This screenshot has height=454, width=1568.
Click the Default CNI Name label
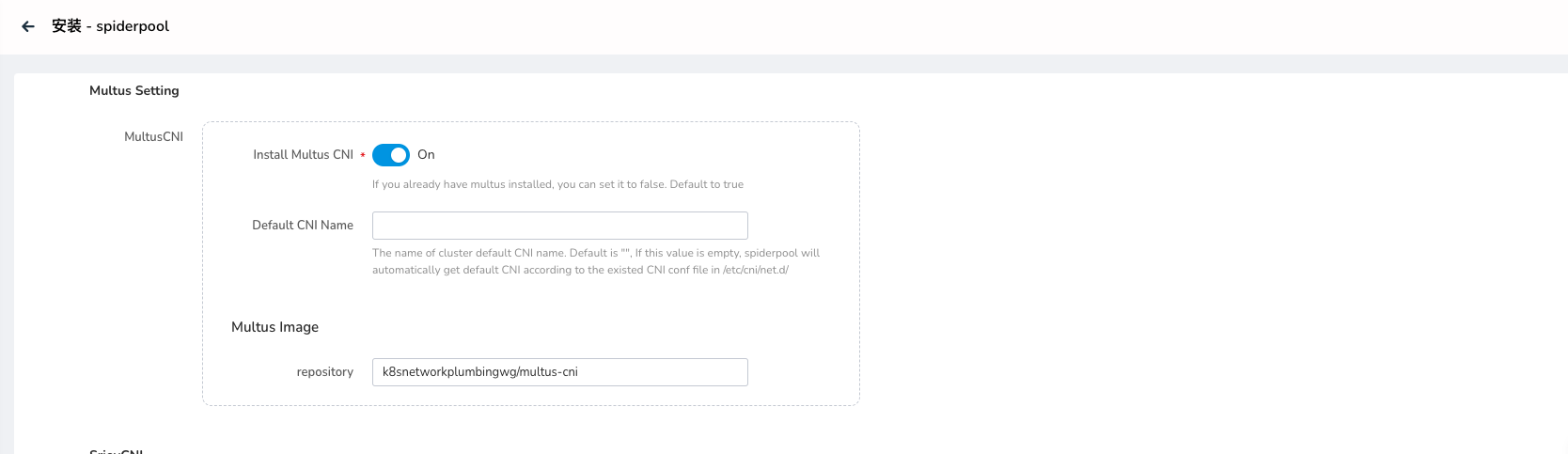(303, 226)
